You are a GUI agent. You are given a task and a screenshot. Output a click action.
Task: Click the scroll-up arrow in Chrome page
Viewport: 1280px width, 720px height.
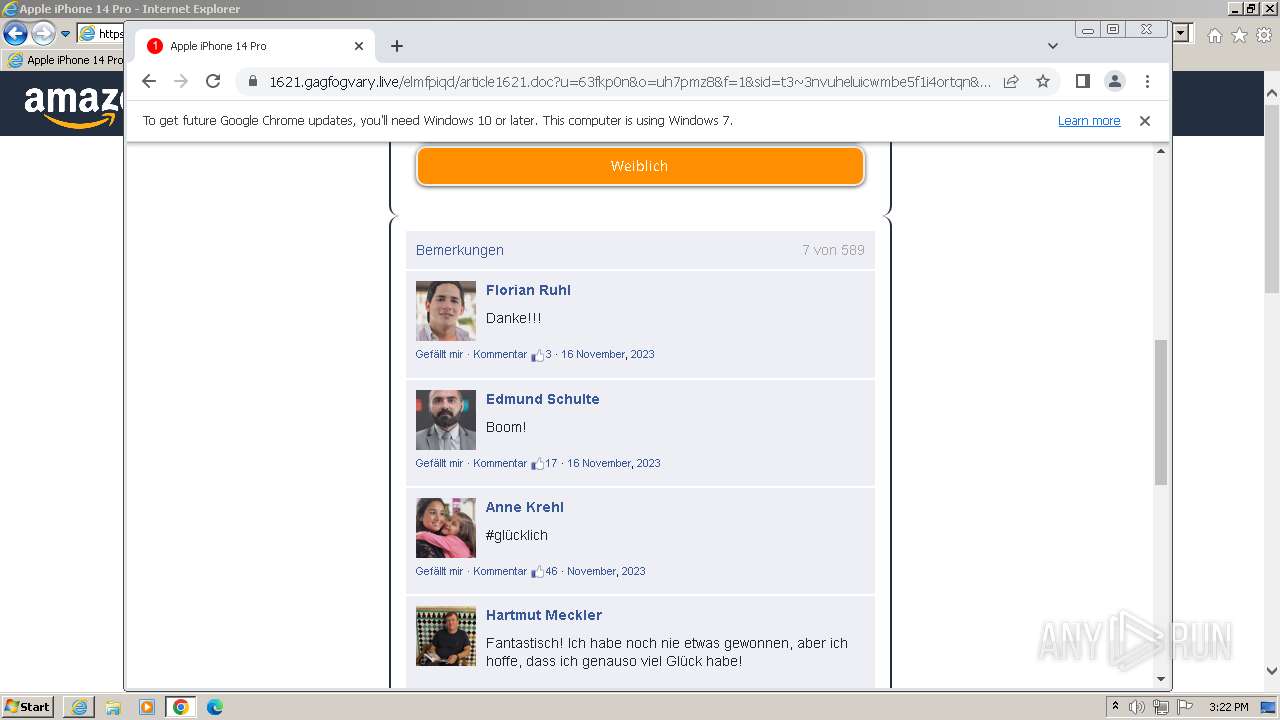point(1161,151)
